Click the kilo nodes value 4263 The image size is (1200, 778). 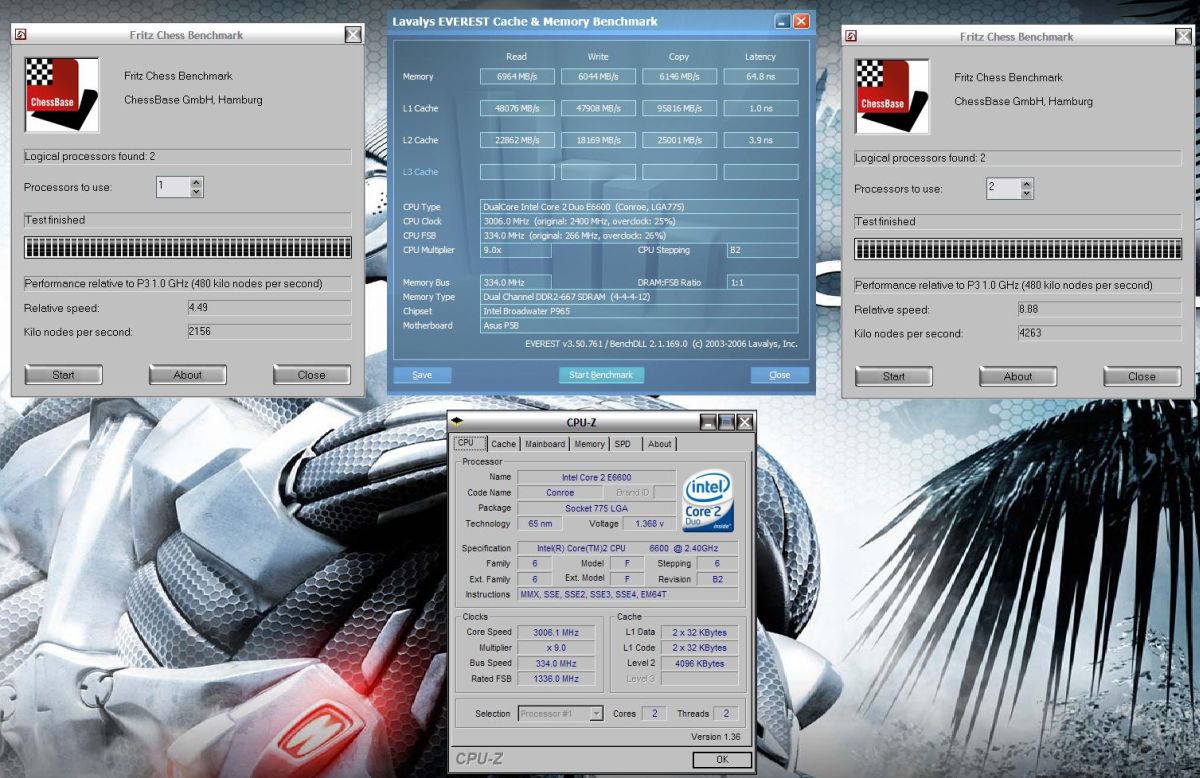coord(1099,334)
